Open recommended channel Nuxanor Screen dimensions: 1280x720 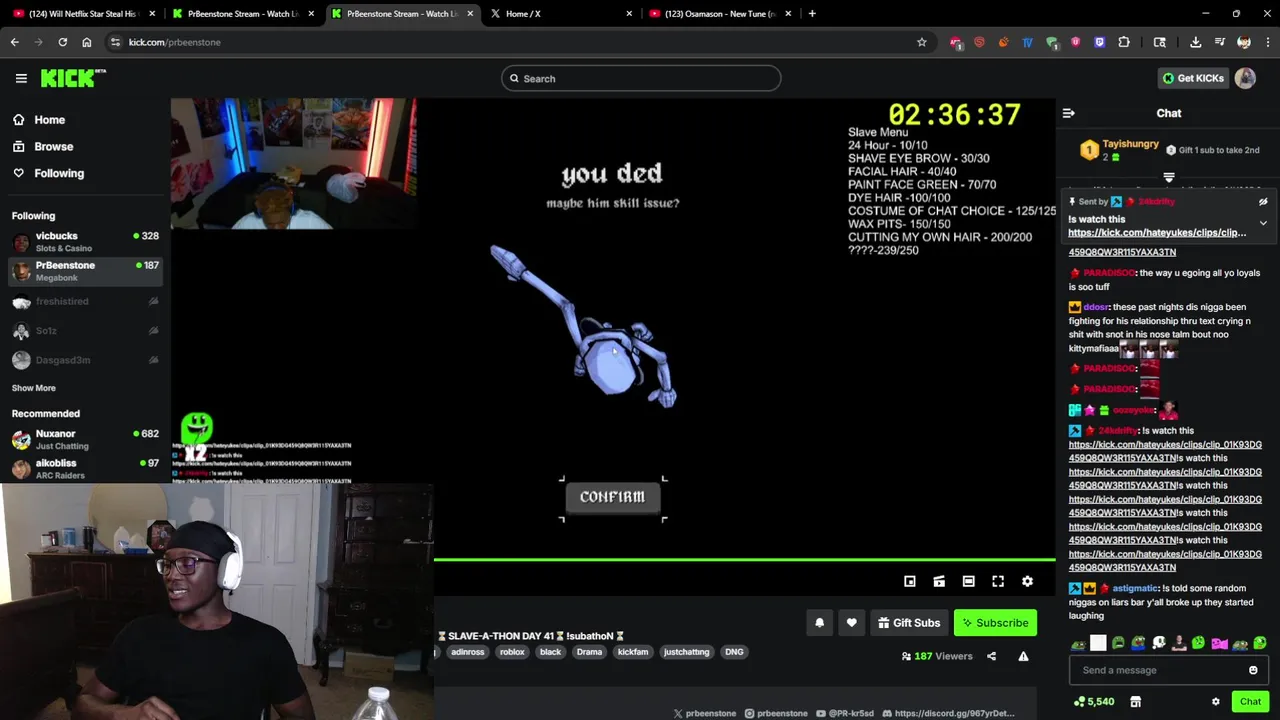click(85, 439)
